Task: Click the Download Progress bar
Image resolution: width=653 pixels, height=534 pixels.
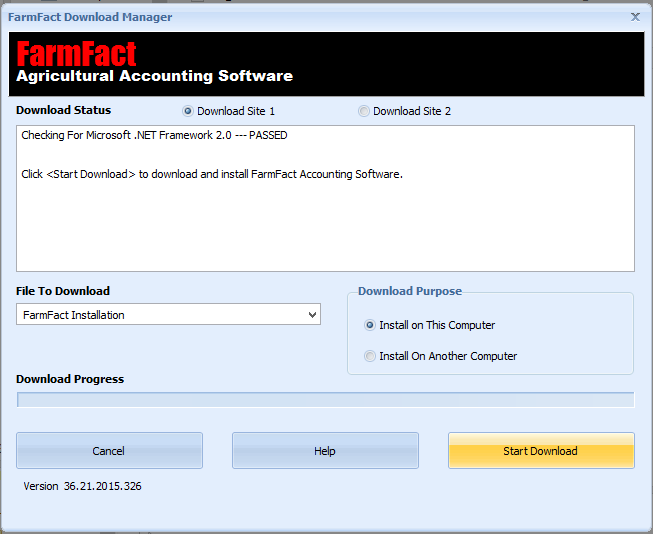Action: tap(325, 400)
